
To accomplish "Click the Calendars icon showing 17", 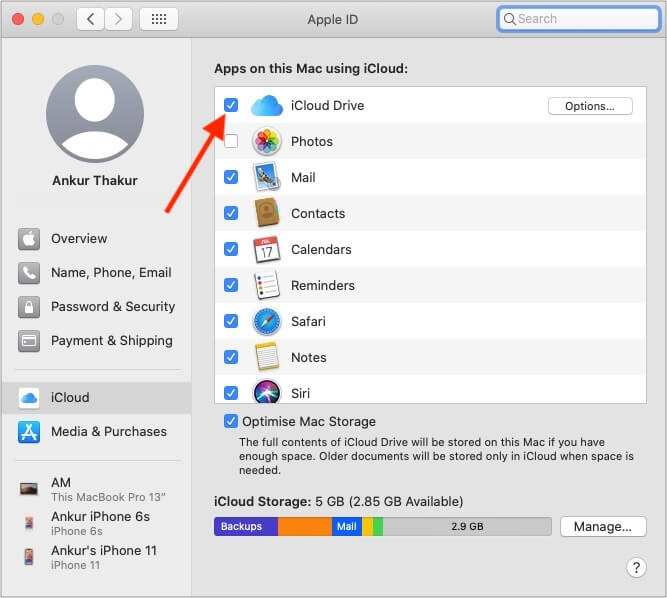I will [267, 249].
